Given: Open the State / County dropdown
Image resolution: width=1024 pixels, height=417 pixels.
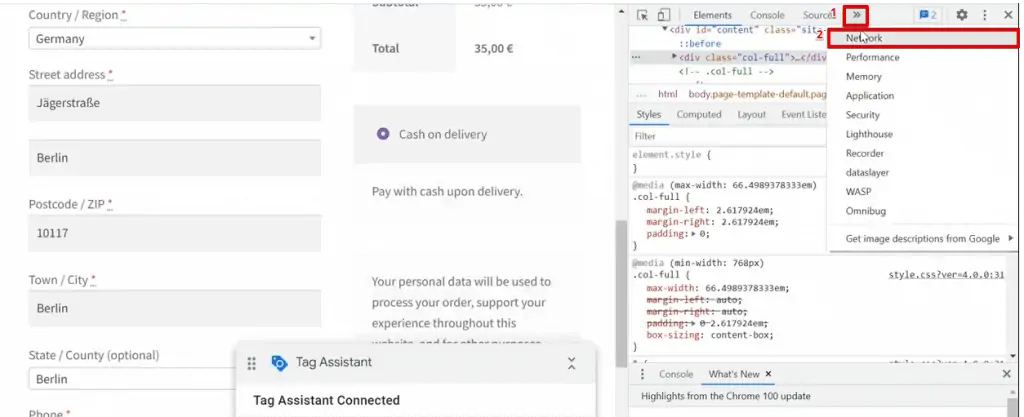Looking at the screenshot, I should (174, 379).
